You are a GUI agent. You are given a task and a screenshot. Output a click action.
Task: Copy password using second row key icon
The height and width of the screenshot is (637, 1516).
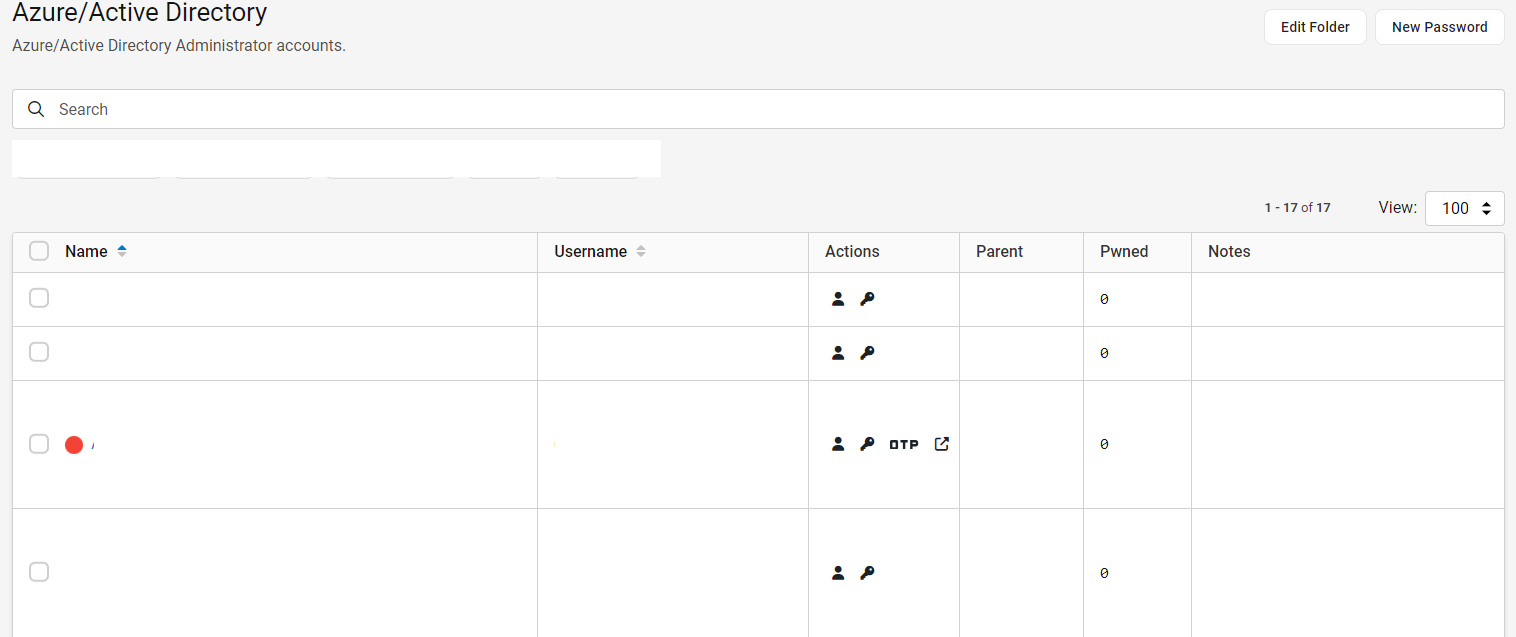click(x=867, y=353)
